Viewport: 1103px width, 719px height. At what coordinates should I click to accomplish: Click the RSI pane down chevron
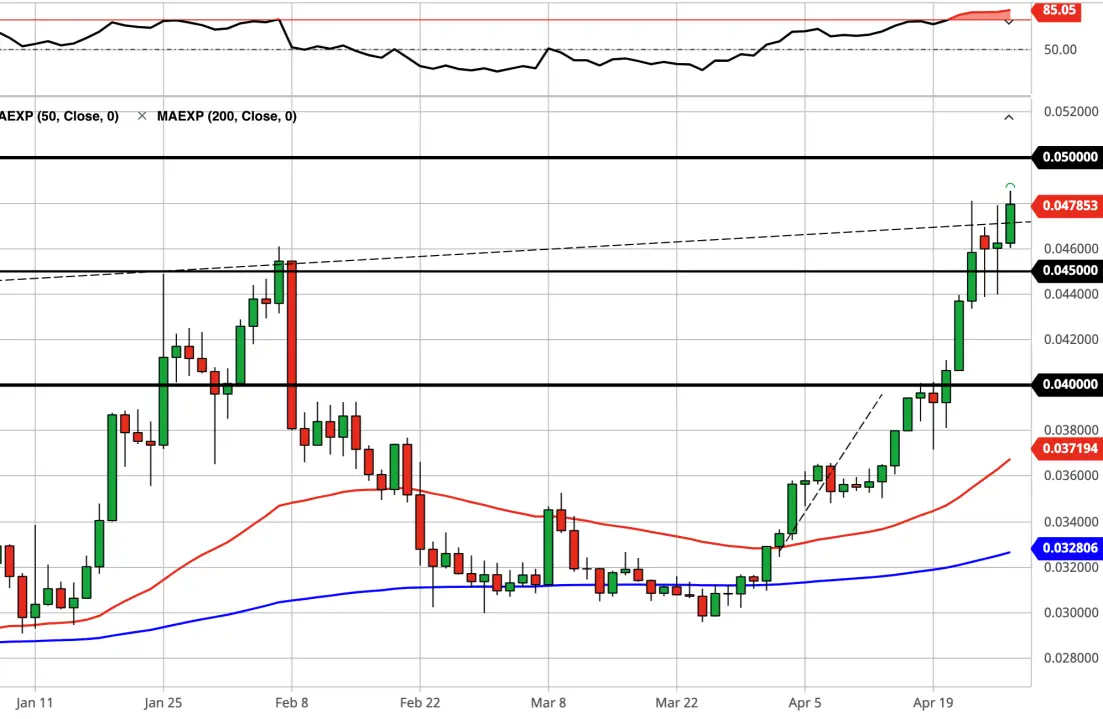pyautogui.click(x=1009, y=23)
